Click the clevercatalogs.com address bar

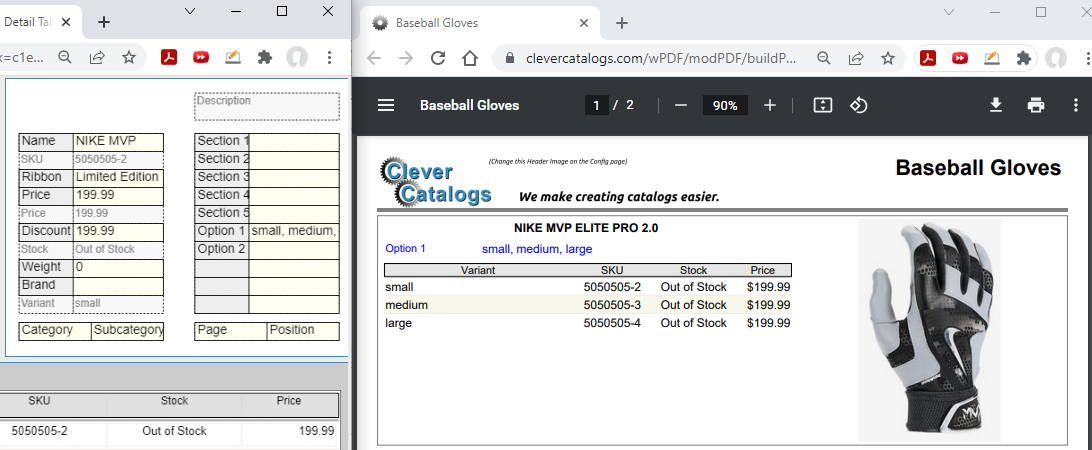pyautogui.click(x=662, y=58)
